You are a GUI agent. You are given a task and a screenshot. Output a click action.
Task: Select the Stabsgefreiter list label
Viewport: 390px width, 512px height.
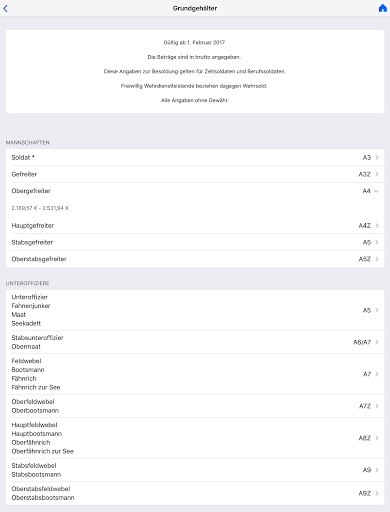tap(32, 242)
